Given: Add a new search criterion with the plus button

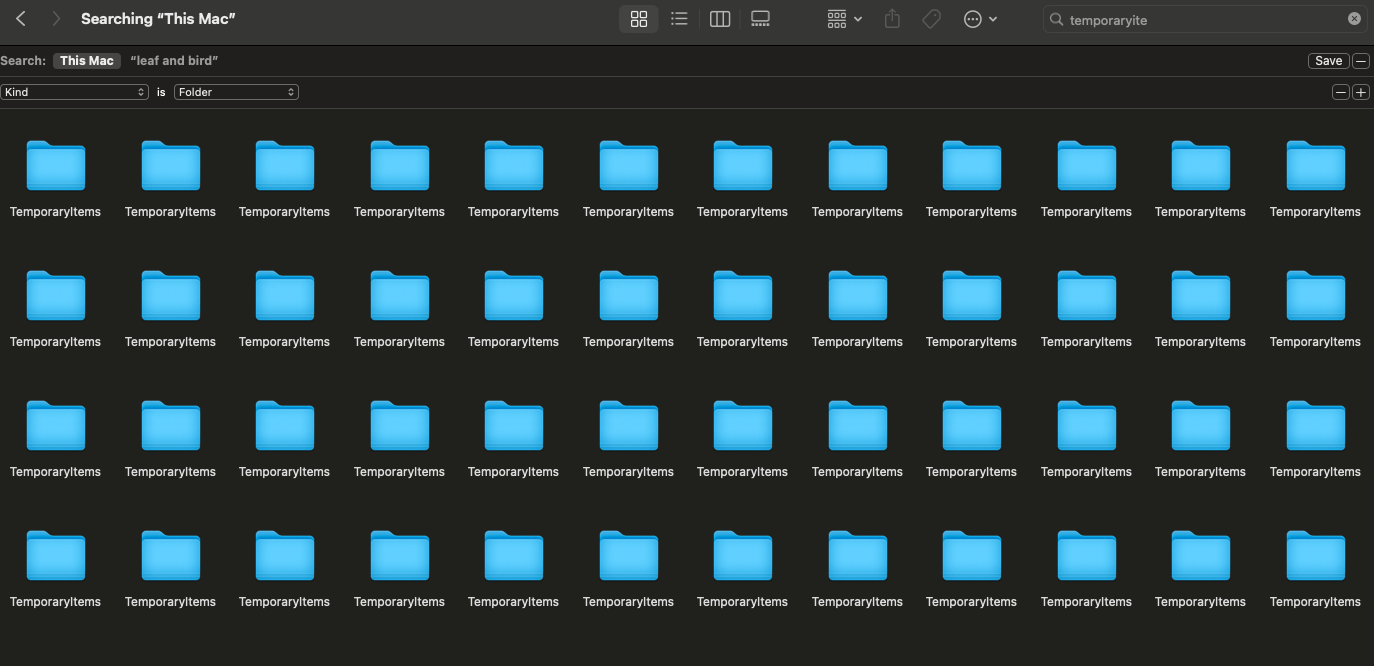Looking at the screenshot, I should 1361,91.
